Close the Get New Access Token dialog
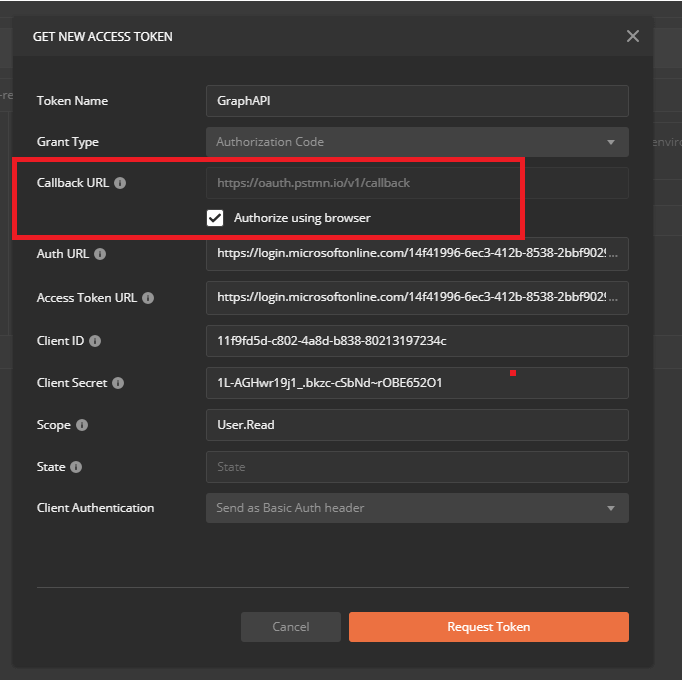The width and height of the screenshot is (682, 680). pyautogui.click(x=632, y=36)
